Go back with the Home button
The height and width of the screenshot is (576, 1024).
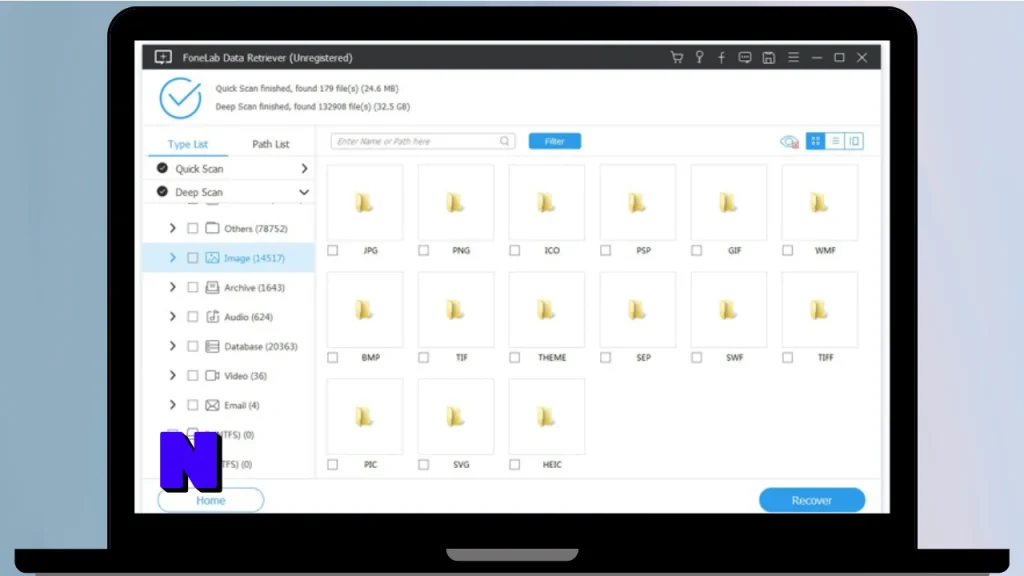coord(210,500)
